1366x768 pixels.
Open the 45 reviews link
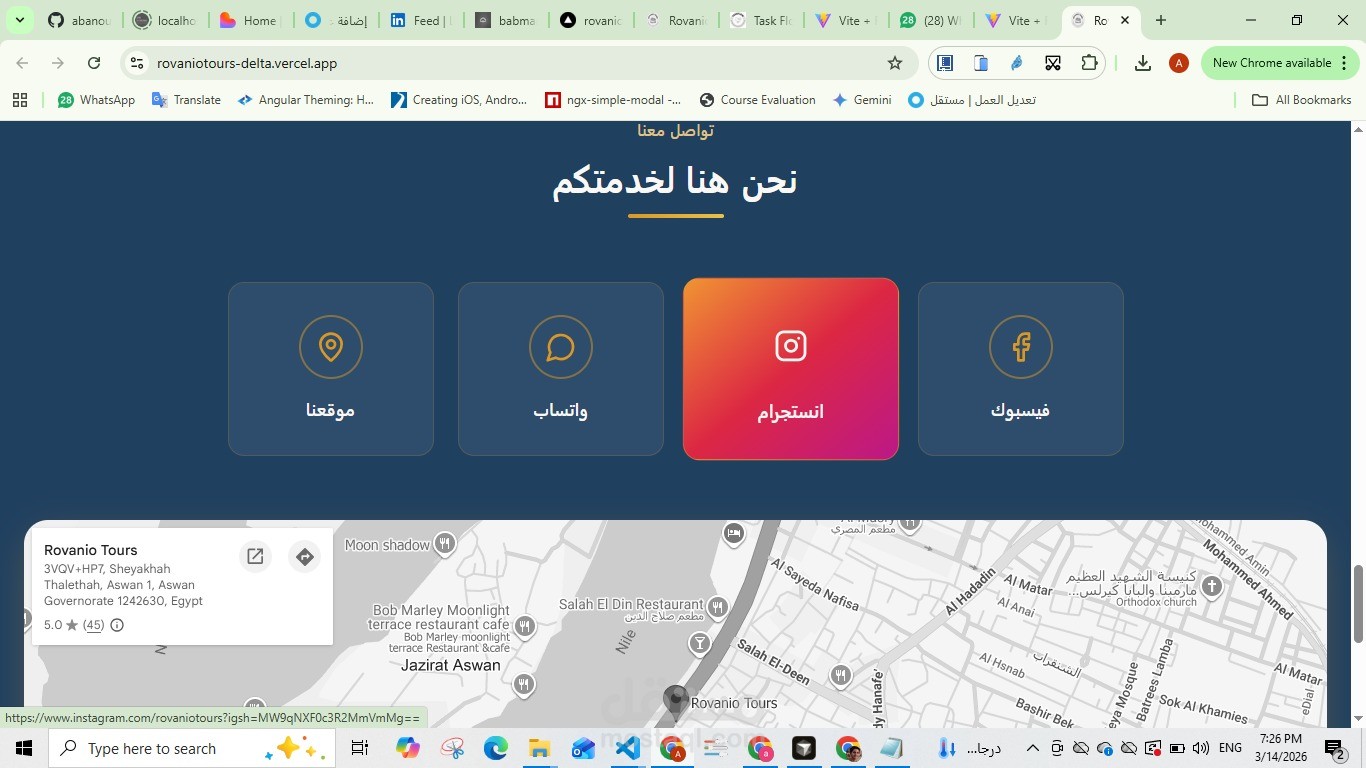tap(93, 625)
